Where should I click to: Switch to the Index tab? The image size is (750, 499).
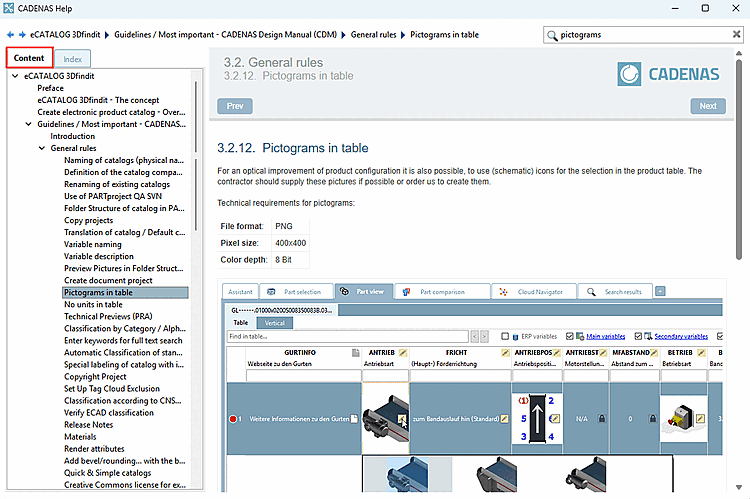(72, 59)
